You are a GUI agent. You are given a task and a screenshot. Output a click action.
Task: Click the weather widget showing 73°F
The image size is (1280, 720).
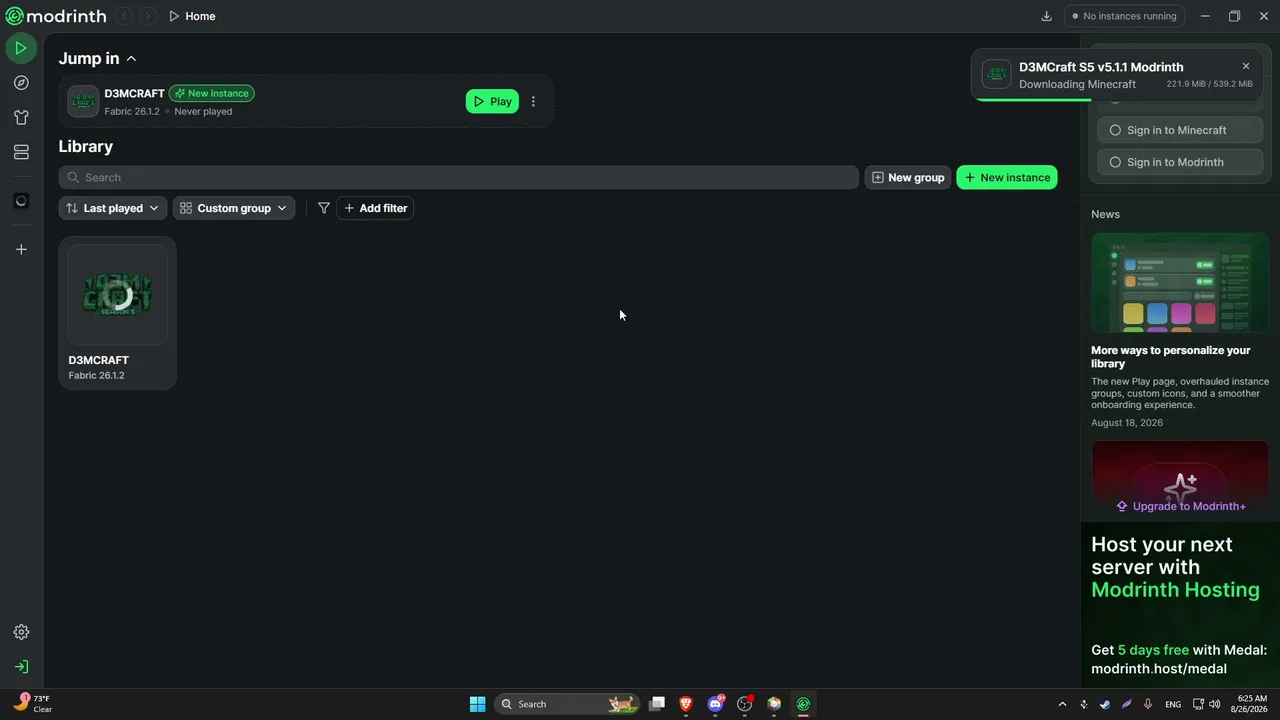pos(32,704)
